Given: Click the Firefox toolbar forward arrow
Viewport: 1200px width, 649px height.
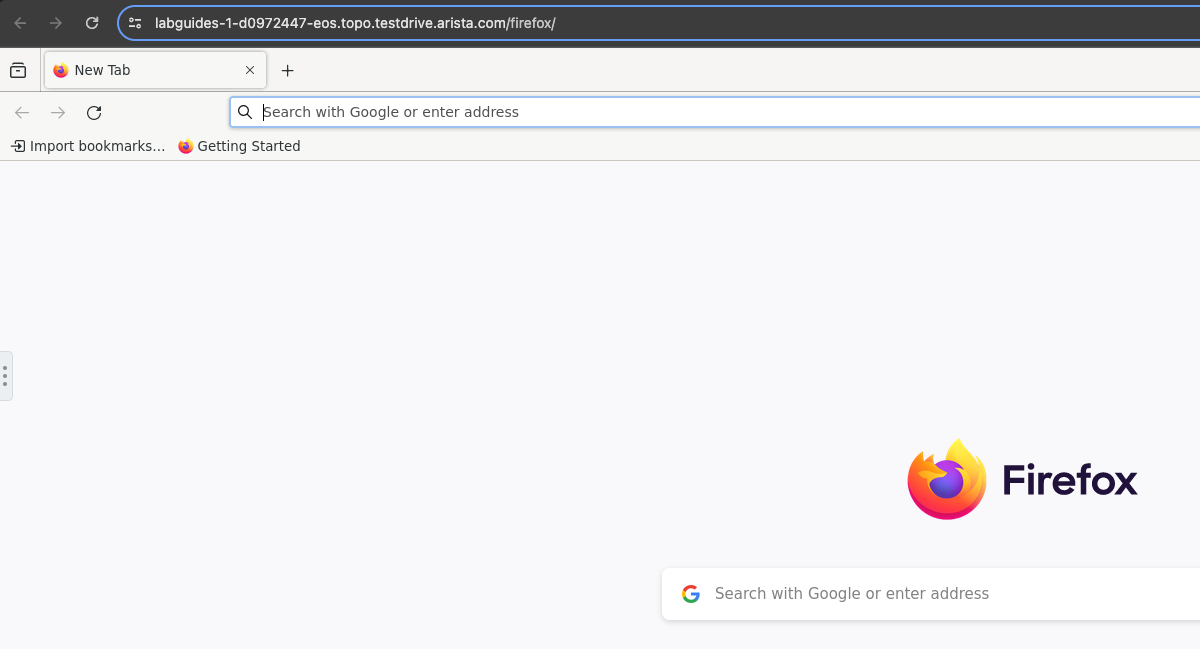Looking at the screenshot, I should coord(58,113).
